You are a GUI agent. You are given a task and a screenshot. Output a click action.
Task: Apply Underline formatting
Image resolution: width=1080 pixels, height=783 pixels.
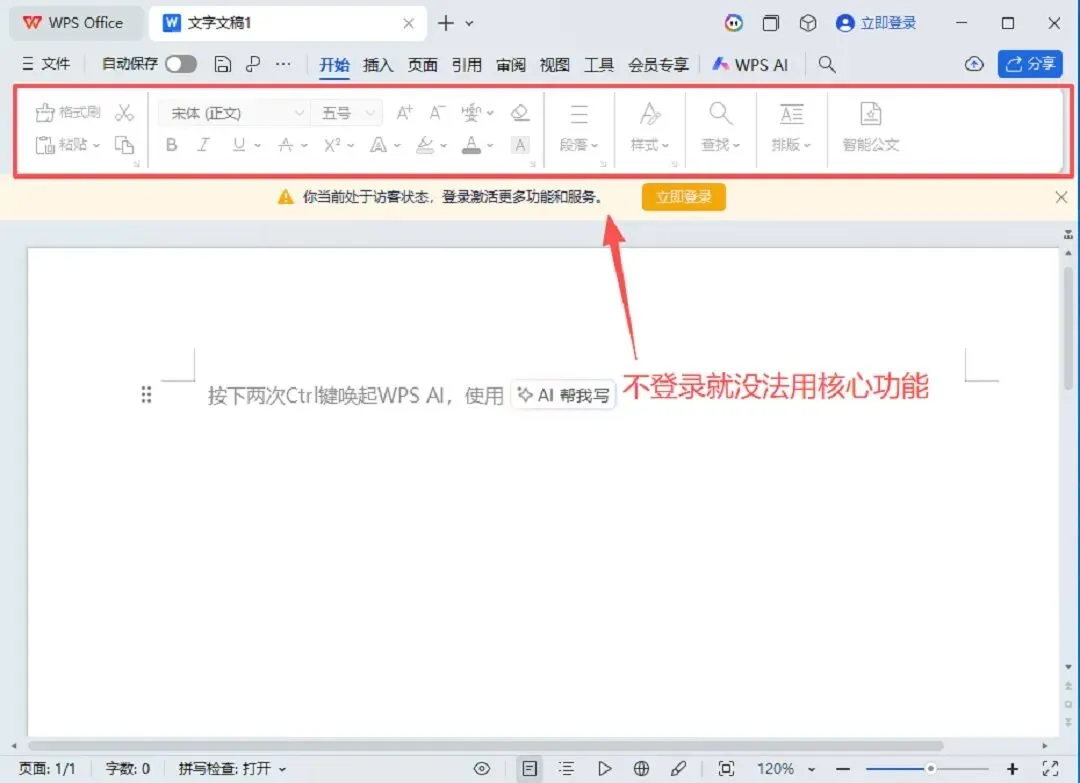pyautogui.click(x=238, y=145)
